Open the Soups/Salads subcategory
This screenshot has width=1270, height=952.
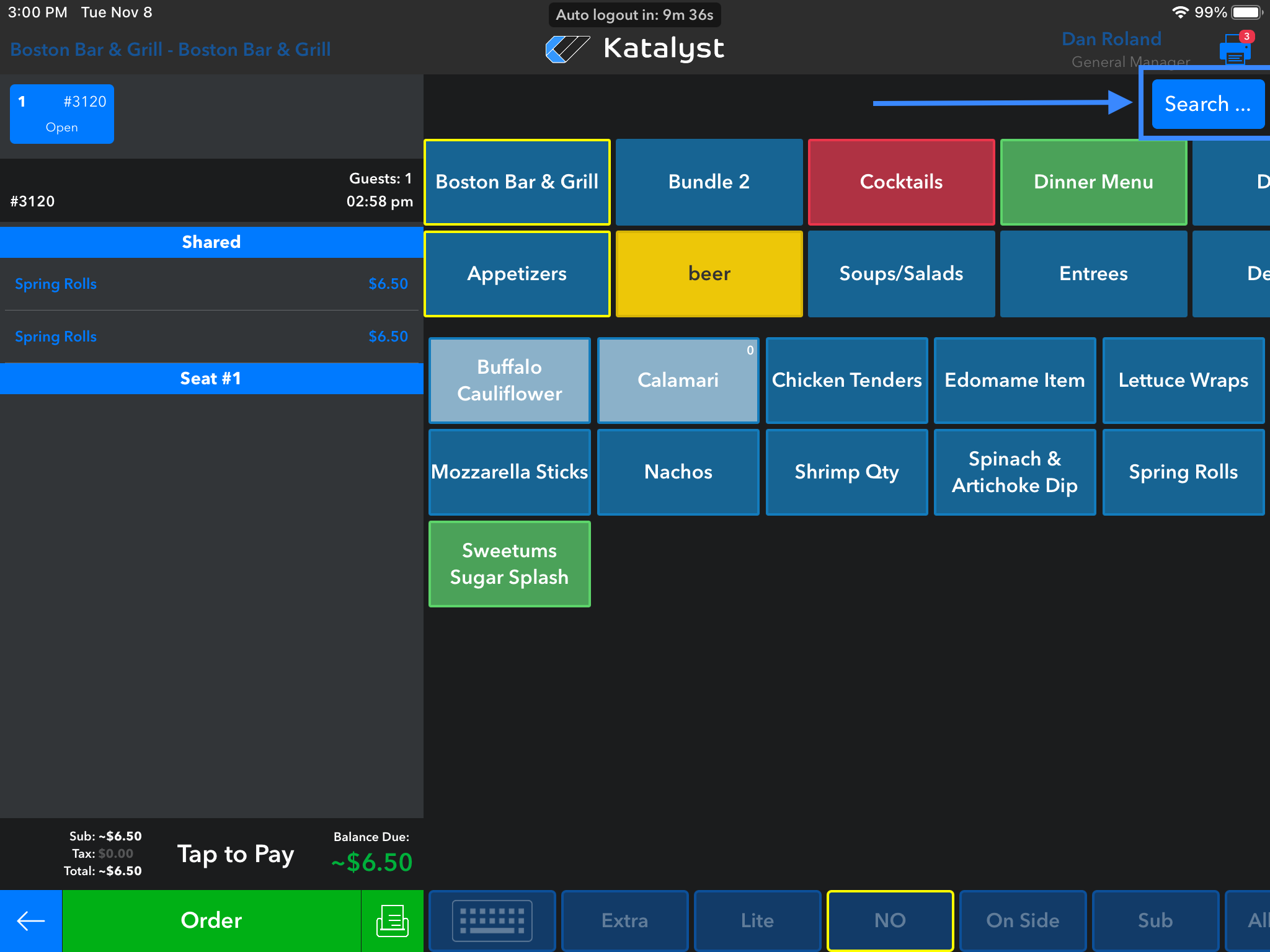tap(901, 273)
